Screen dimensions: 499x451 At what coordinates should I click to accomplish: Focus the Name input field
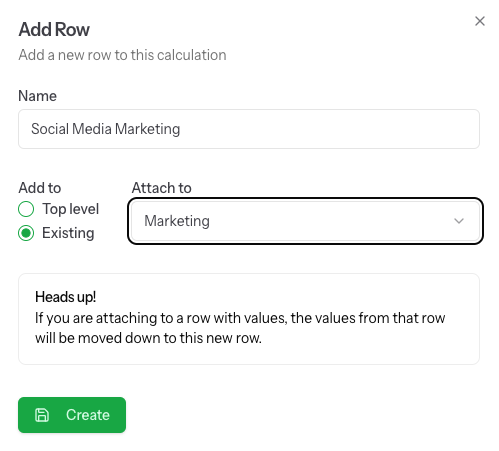pos(249,129)
